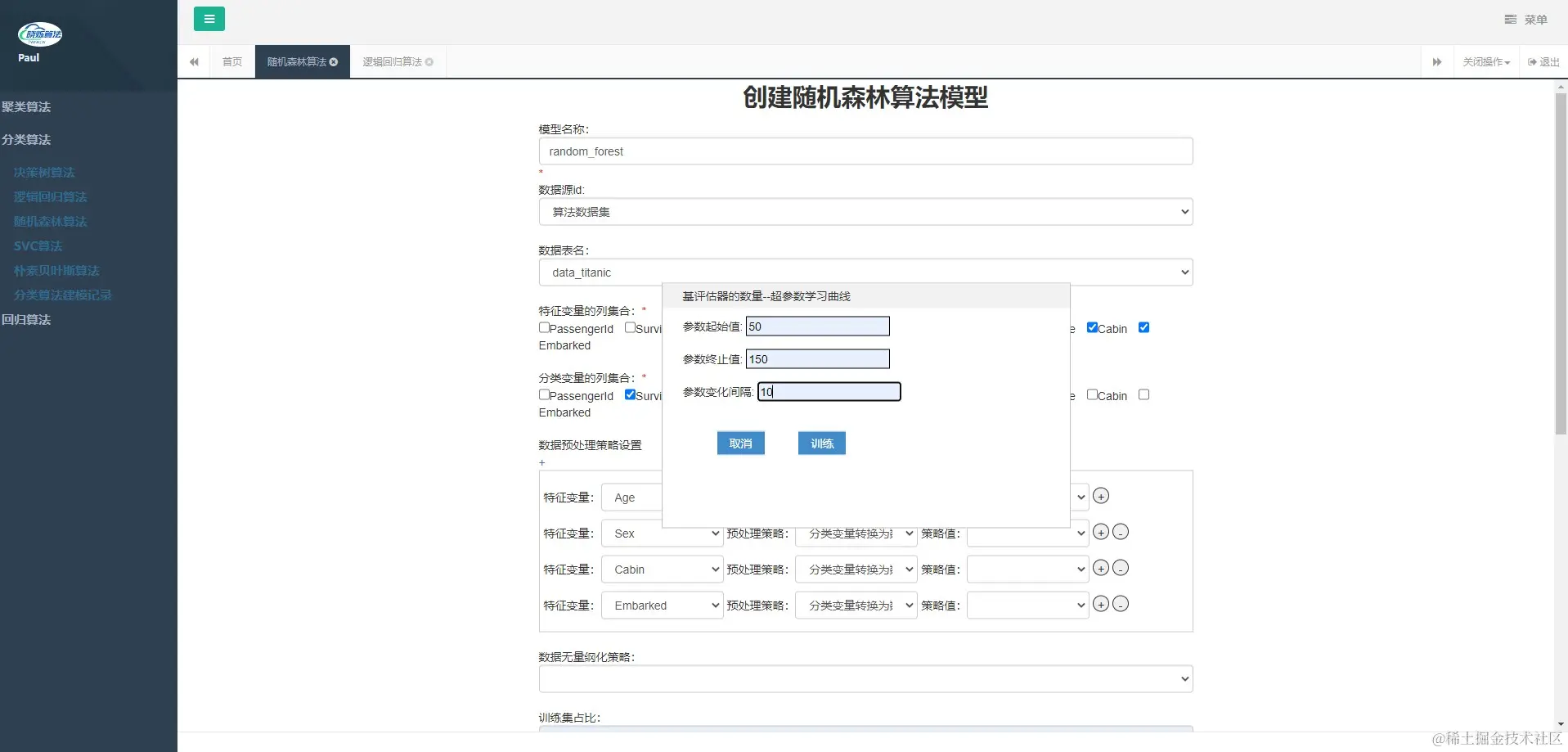Switch to the 首页 tab

tap(232, 62)
